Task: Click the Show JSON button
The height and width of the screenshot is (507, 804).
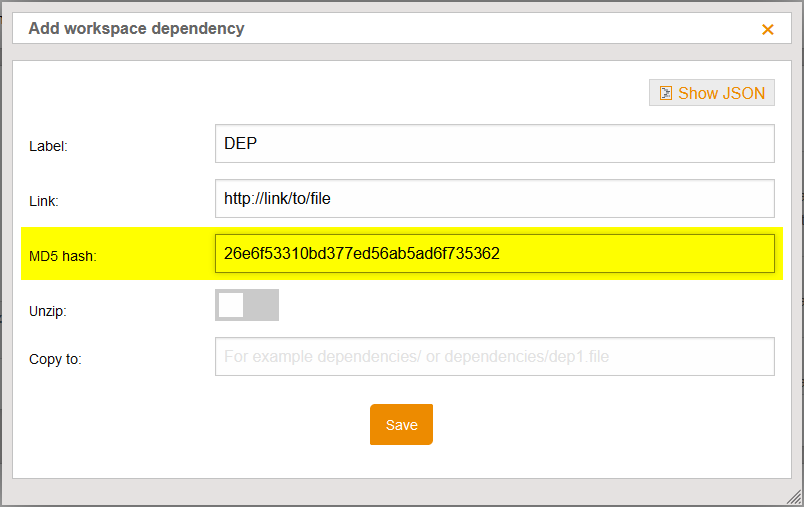Action: [x=712, y=93]
